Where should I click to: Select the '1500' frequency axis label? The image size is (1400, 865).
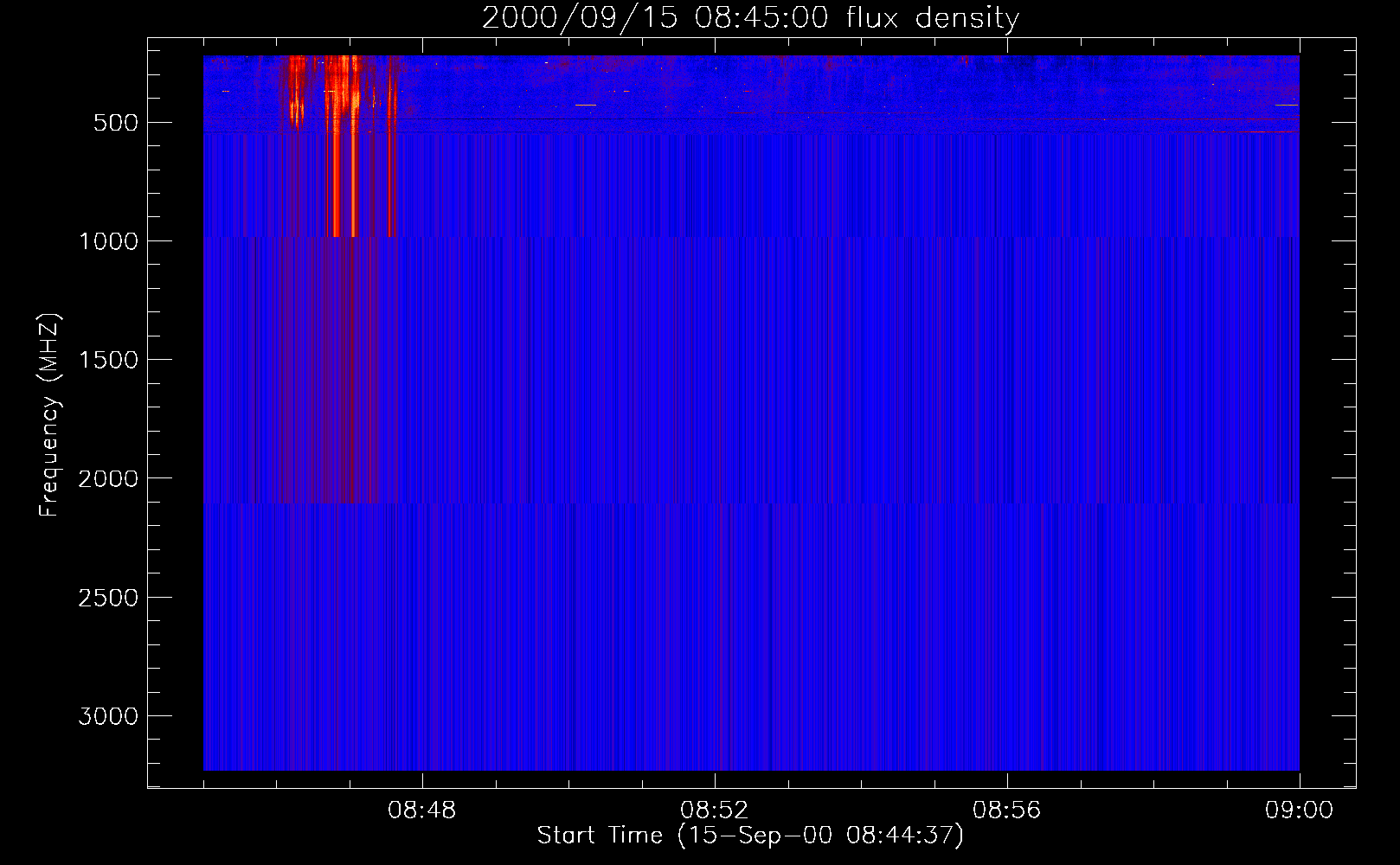click(108, 360)
